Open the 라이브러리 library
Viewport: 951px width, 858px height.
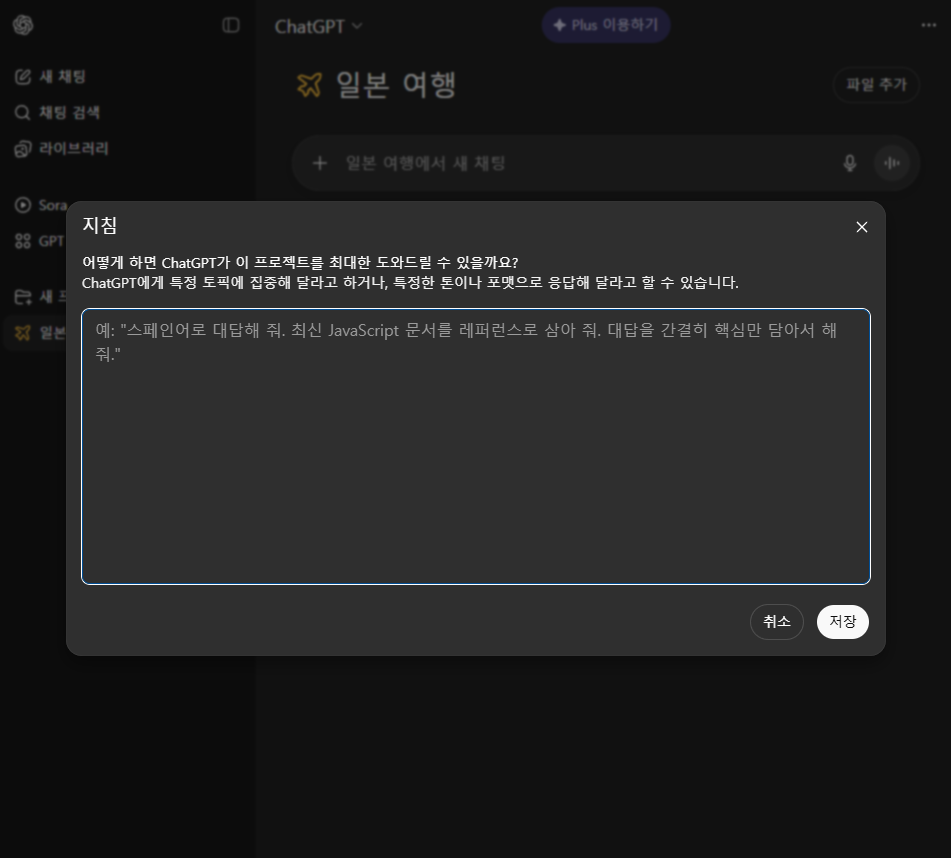click(72, 149)
